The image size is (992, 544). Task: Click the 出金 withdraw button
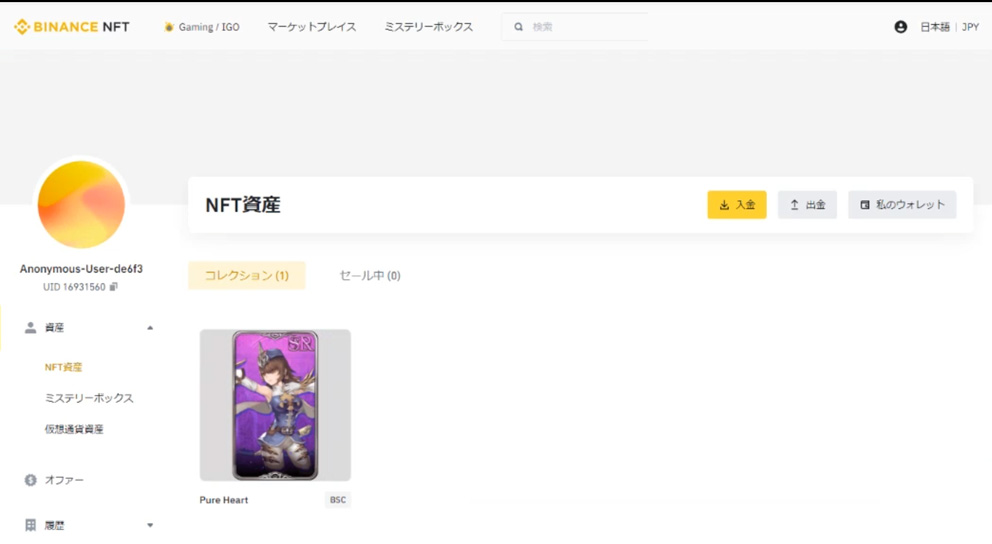click(x=807, y=205)
